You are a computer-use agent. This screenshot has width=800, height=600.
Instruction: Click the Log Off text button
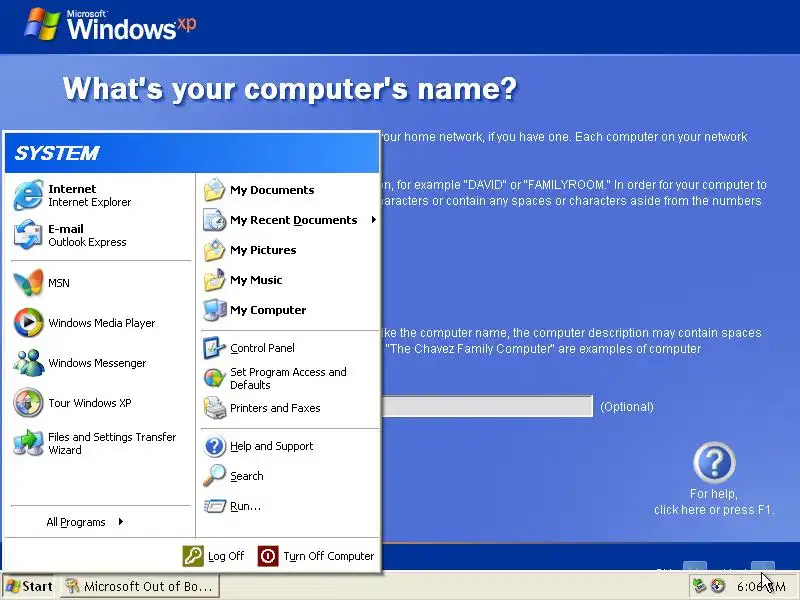226,556
